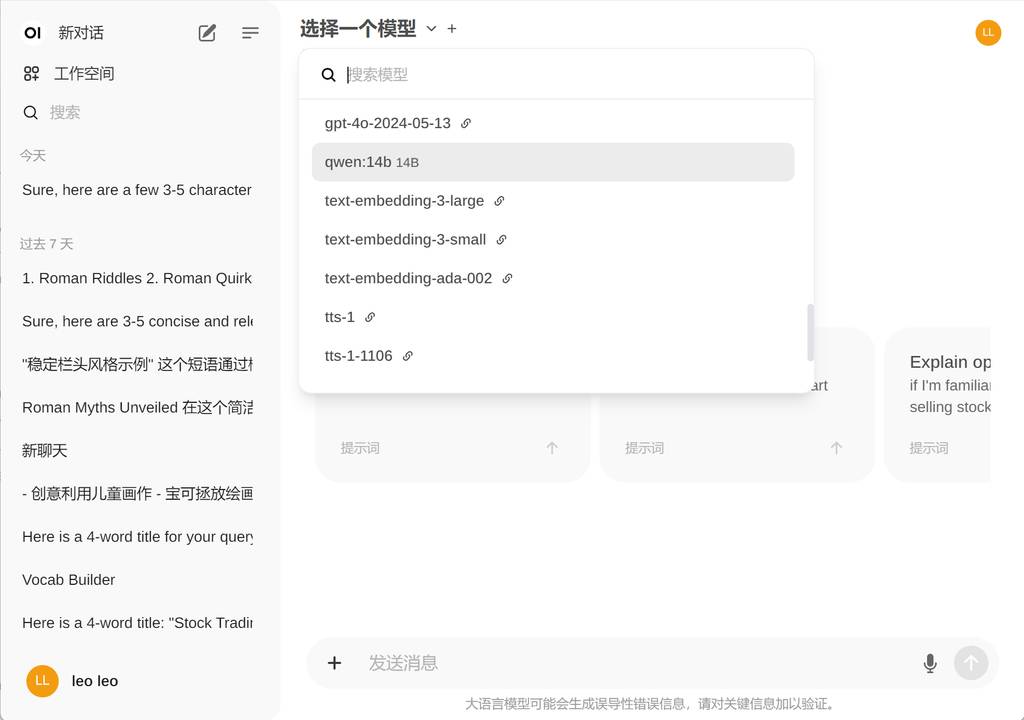
Task: Toggle the sidebar menu lines icon
Action: click(x=250, y=33)
